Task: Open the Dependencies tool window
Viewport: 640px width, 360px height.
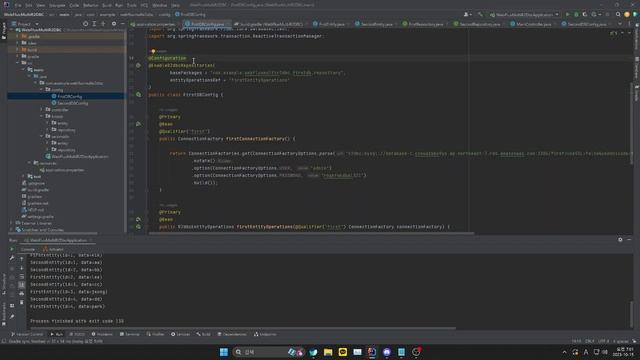Action: coord(232,334)
